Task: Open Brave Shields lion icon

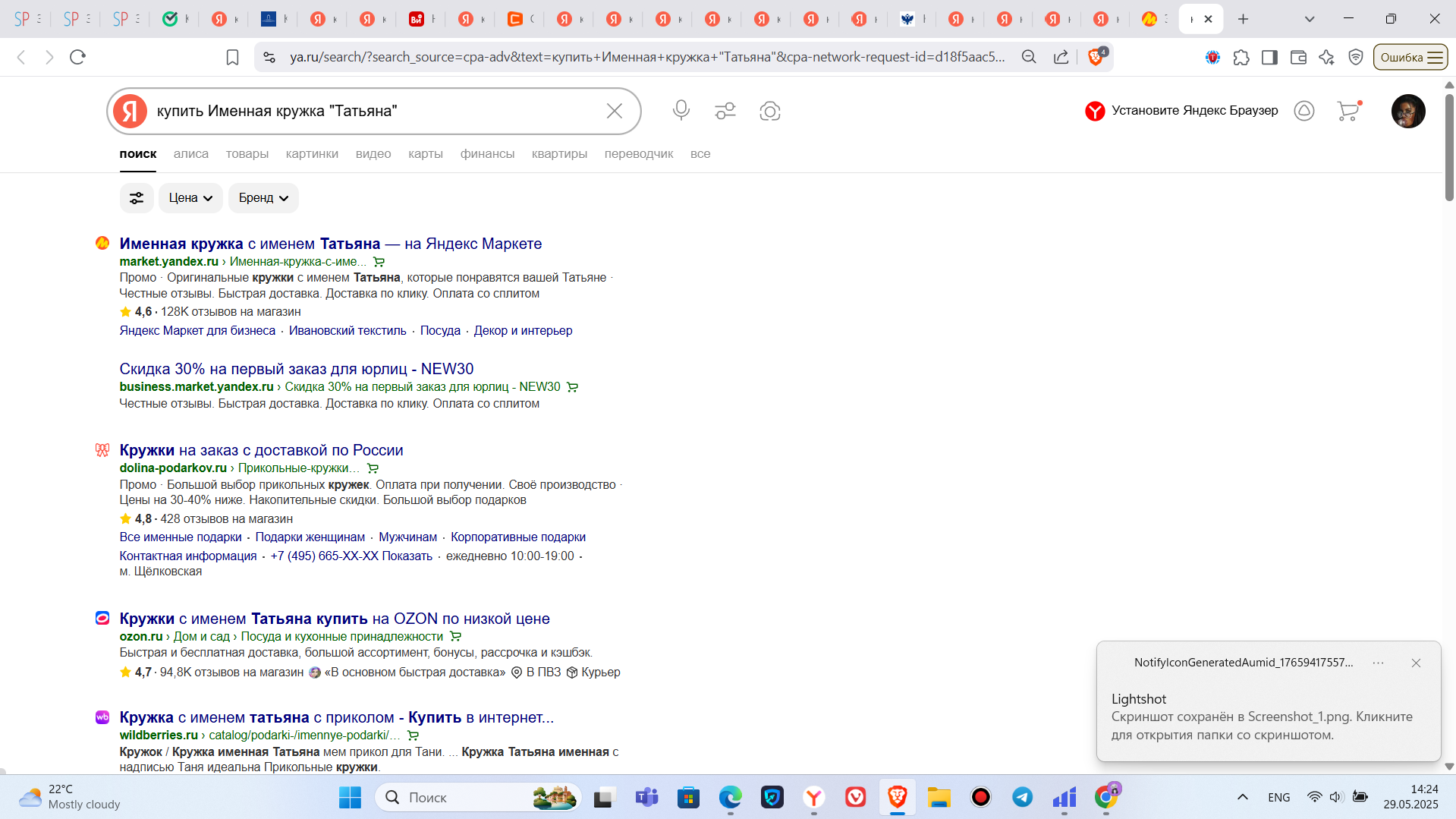Action: [x=1097, y=56]
